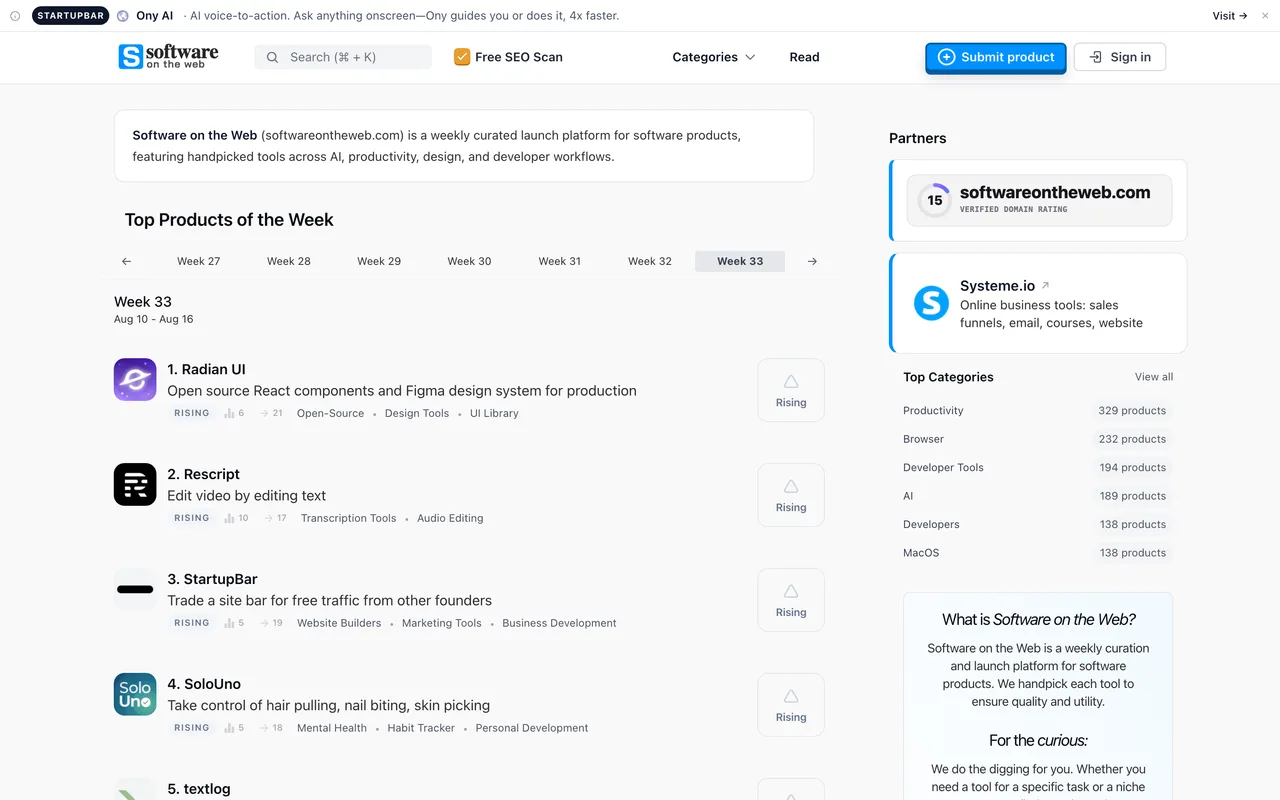Open the textlog product title
This screenshot has width=1280, height=800.
tap(199, 789)
